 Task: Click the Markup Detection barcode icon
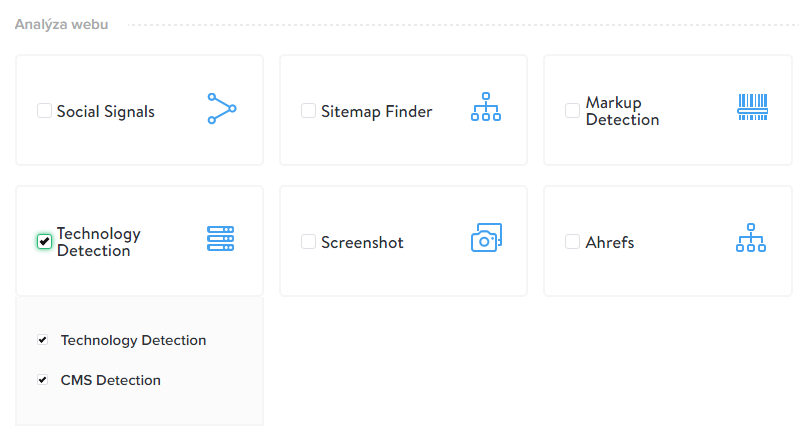753,107
